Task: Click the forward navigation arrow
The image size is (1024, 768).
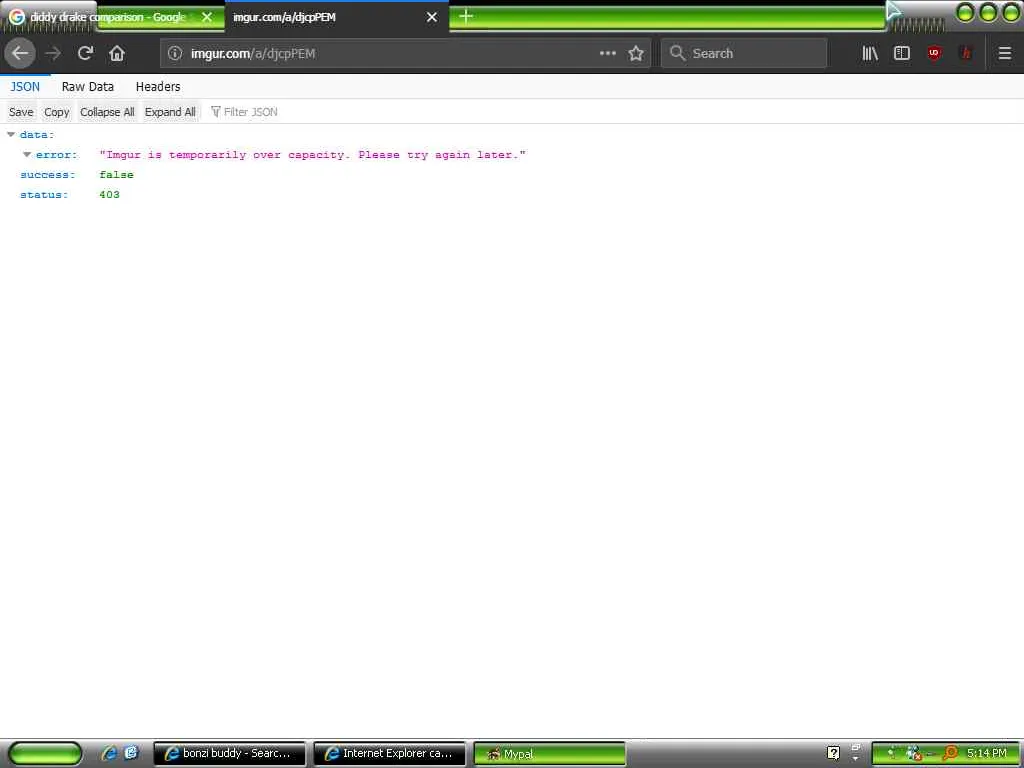Action: 53,53
